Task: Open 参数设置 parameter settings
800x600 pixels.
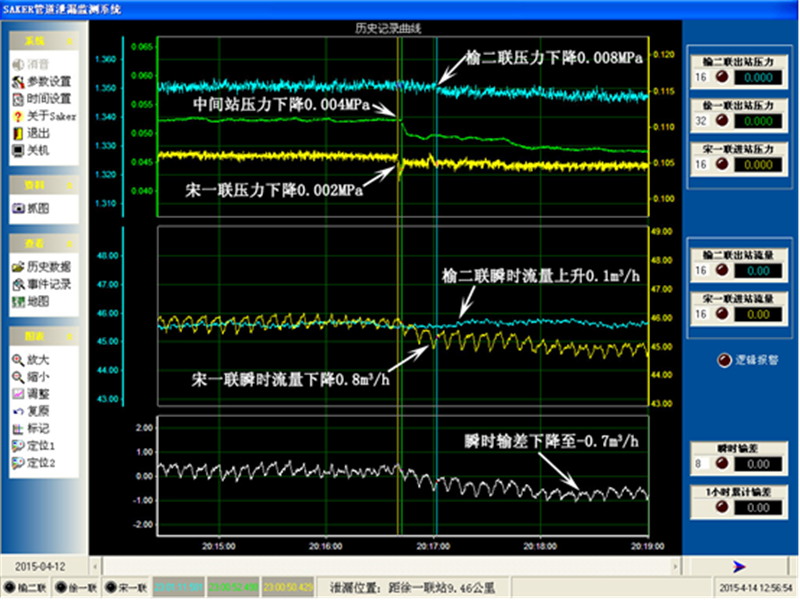Action: click(x=47, y=81)
